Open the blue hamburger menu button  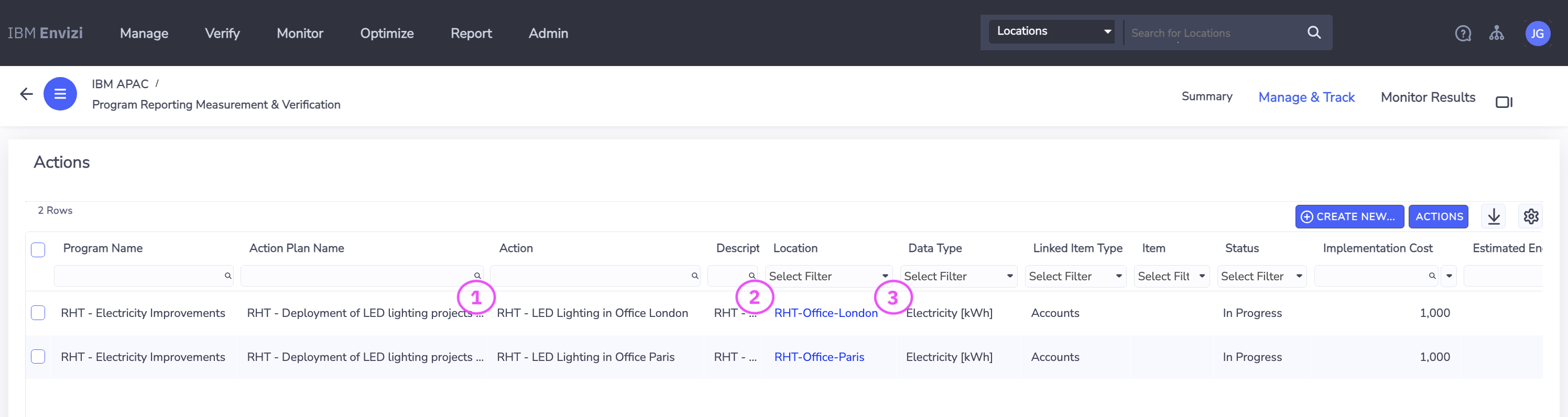60,94
